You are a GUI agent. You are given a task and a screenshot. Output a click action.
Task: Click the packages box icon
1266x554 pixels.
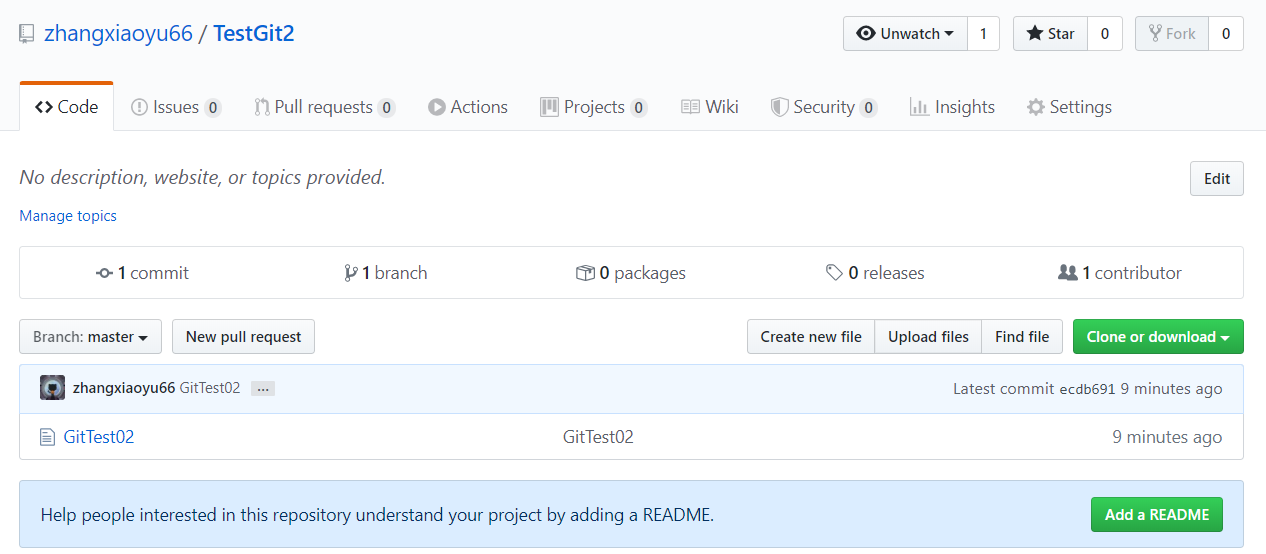coord(585,273)
